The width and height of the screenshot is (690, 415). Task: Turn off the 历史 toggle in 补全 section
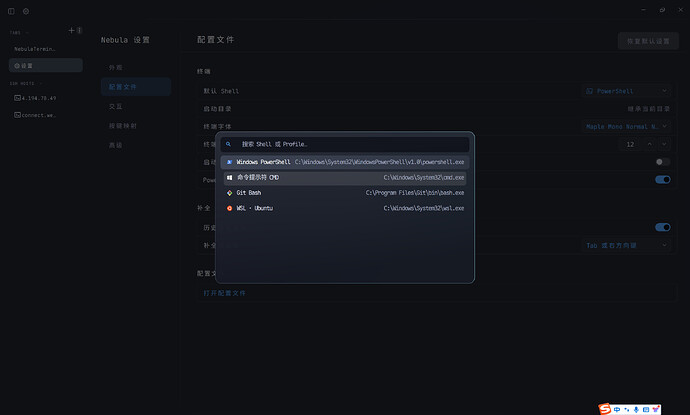click(x=663, y=227)
